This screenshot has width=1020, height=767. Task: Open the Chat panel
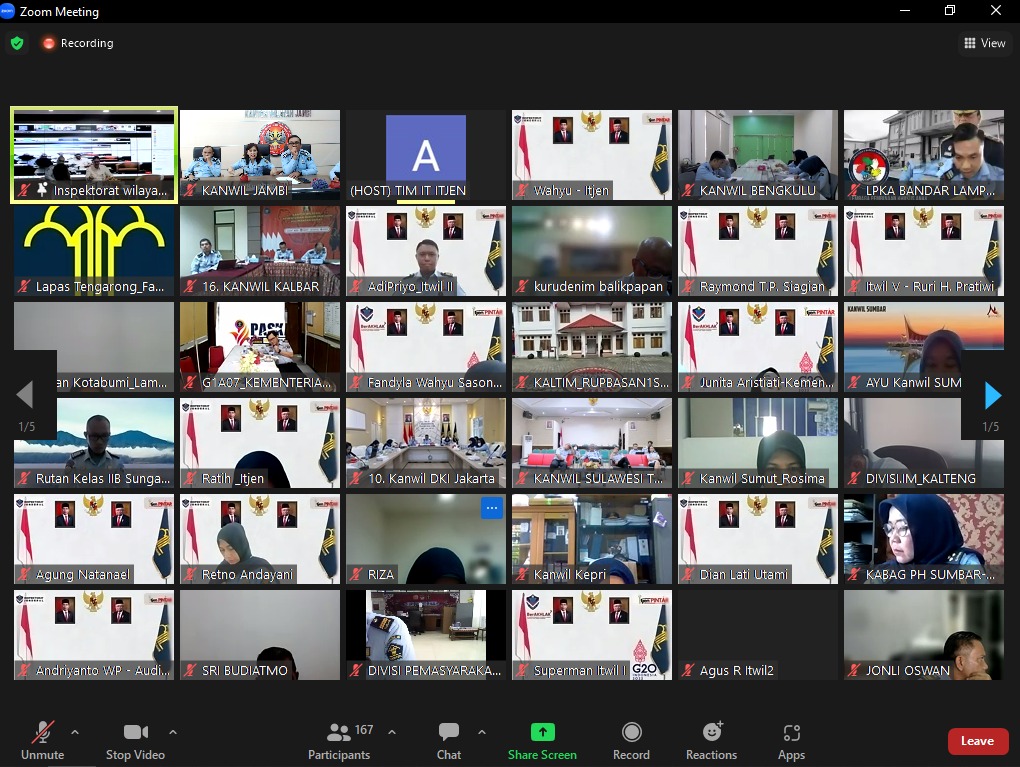449,733
